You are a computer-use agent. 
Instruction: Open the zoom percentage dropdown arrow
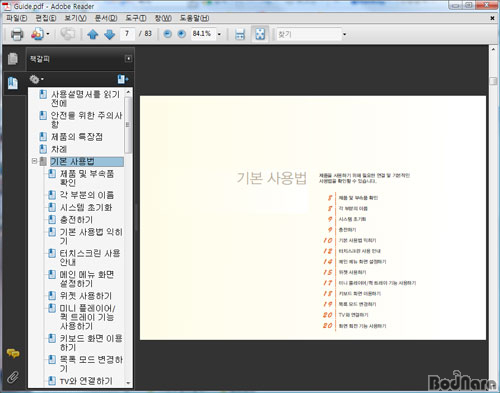219,34
